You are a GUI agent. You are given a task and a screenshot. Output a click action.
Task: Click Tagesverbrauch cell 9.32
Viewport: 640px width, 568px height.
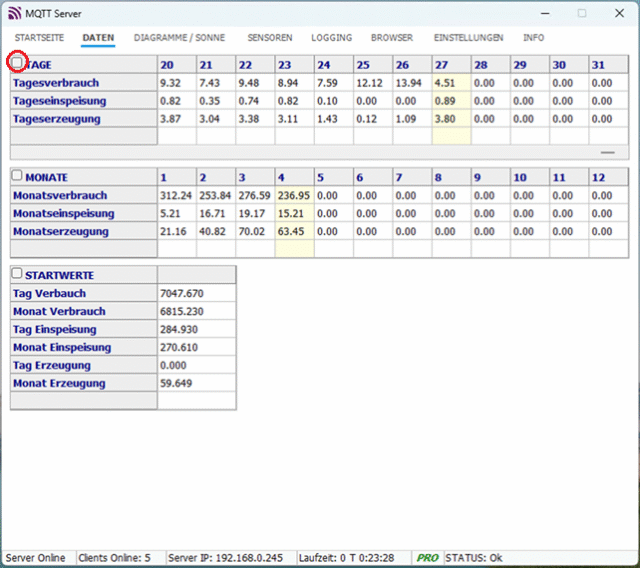[x=177, y=83]
